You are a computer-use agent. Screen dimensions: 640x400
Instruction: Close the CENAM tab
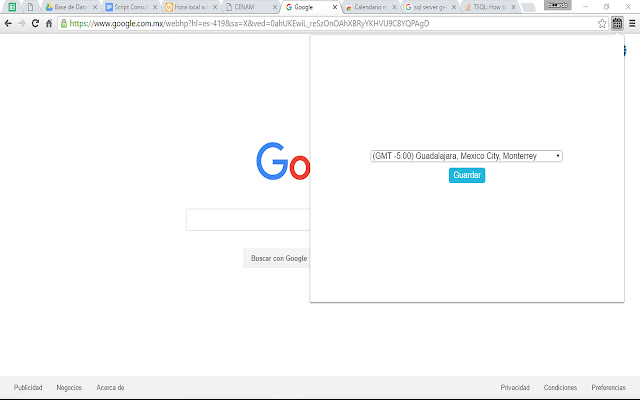pos(275,7)
